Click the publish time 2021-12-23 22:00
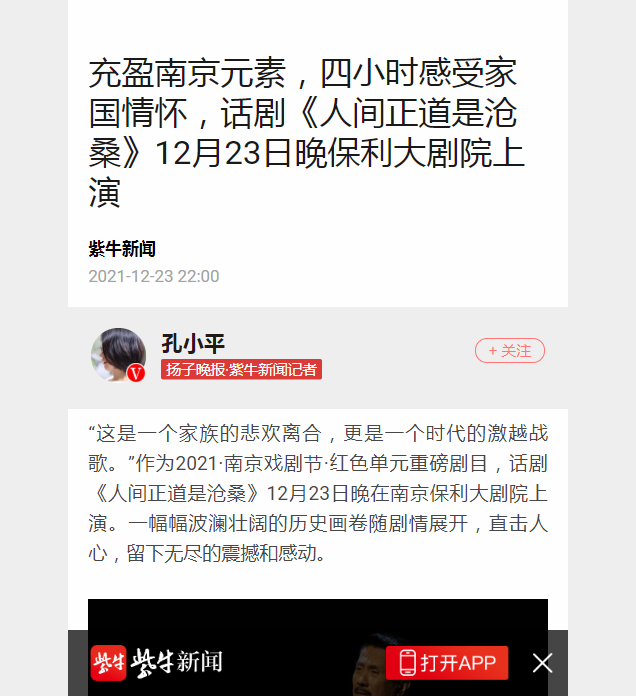 coord(154,276)
